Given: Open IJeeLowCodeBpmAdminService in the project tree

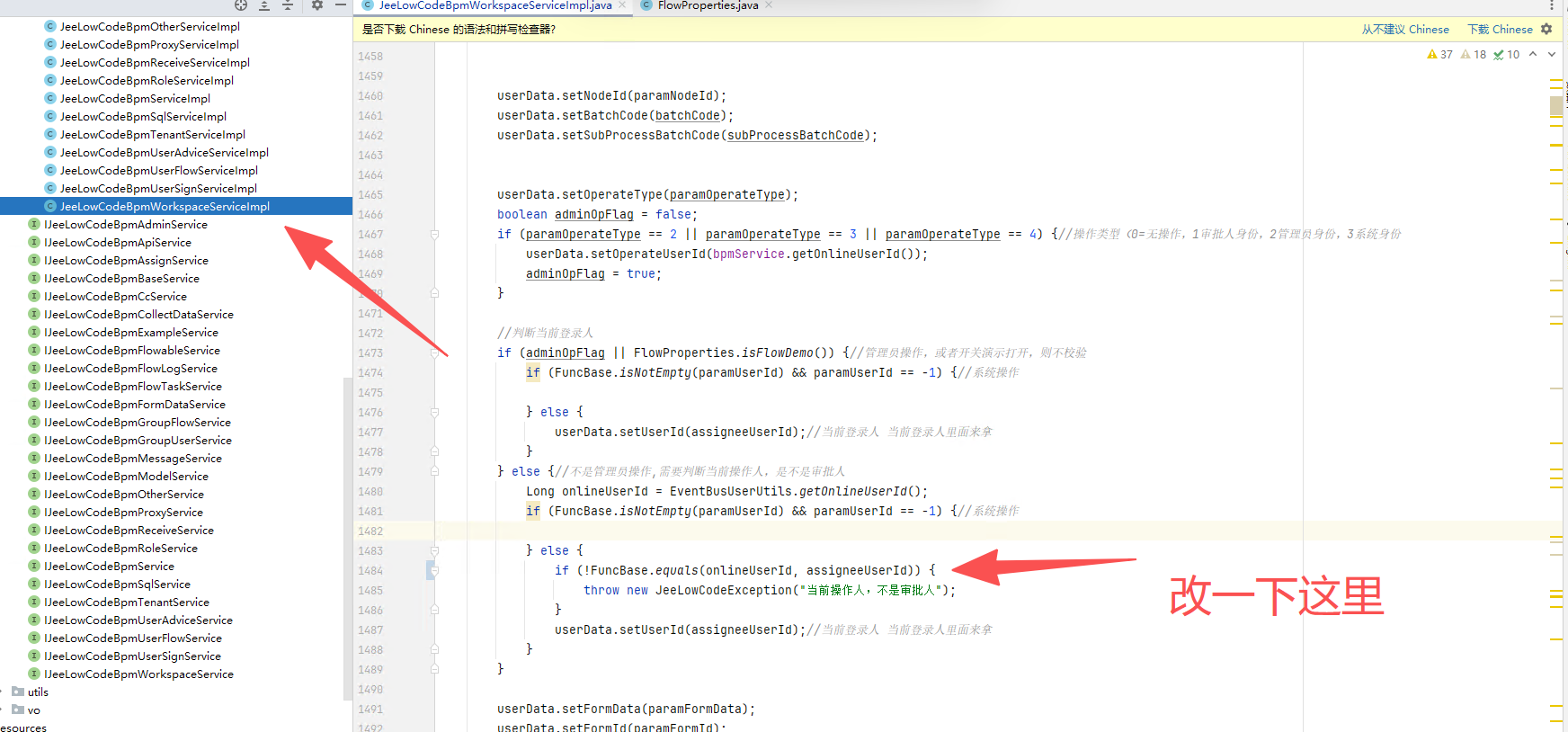Looking at the screenshot, I should (126, 225).
